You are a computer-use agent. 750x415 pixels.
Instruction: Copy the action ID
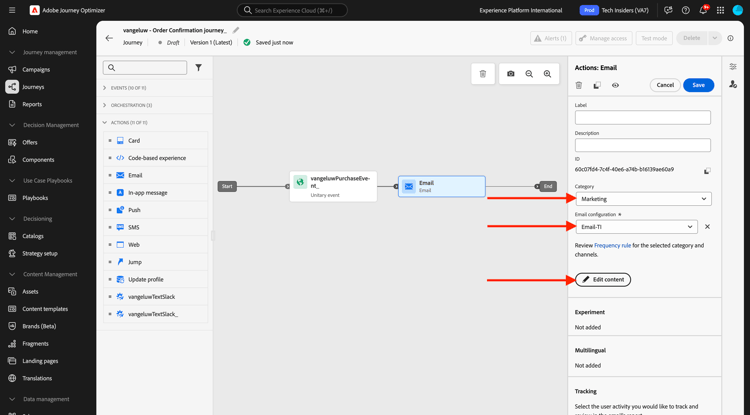click(x=707, y=170)
